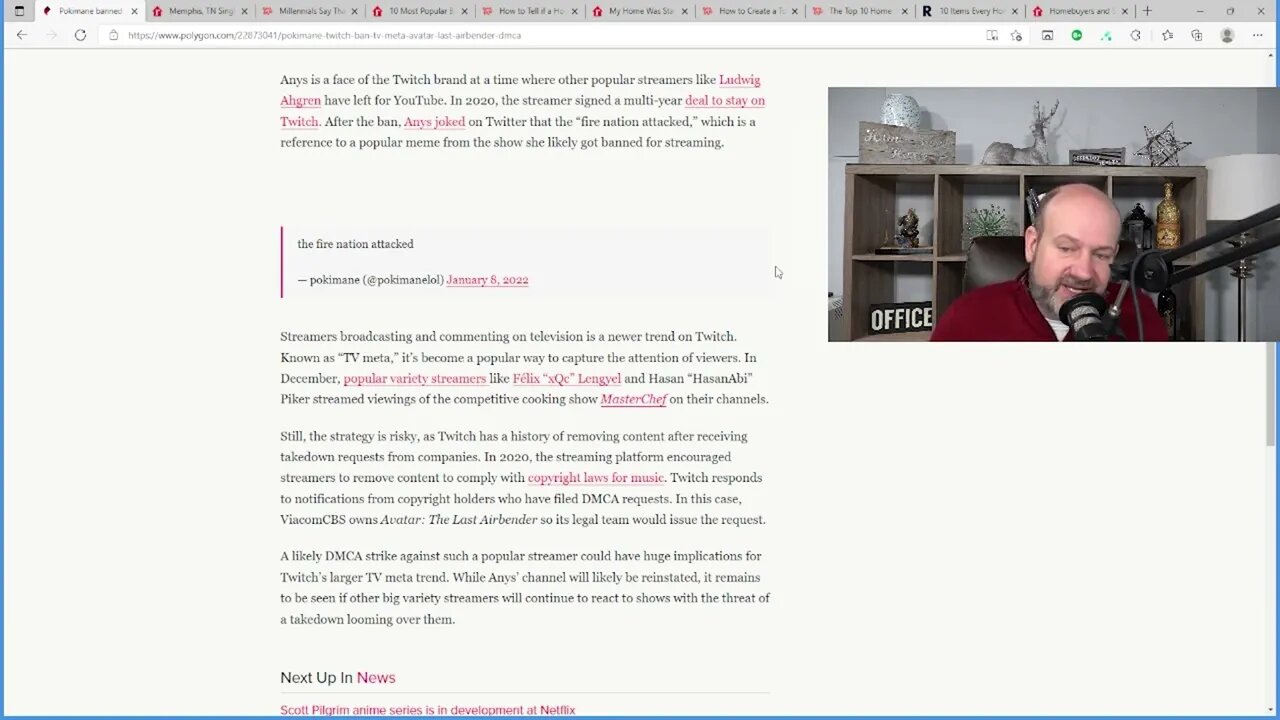The image size is (1280, 720).
Task: Click the green sparkle extension icon
Action: point(1106,35)
